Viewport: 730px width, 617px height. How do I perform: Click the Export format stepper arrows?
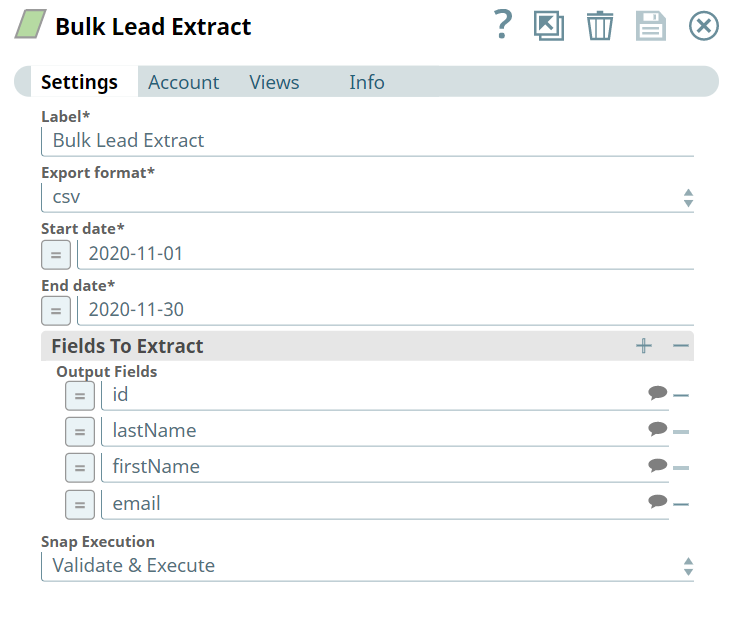688,198
